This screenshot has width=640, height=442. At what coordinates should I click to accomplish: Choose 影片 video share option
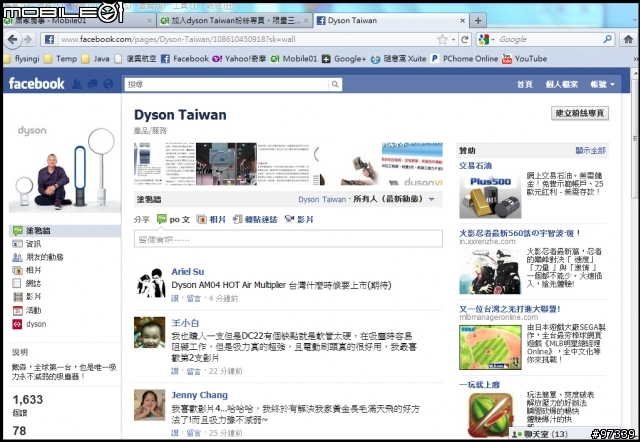pos(299,220)
